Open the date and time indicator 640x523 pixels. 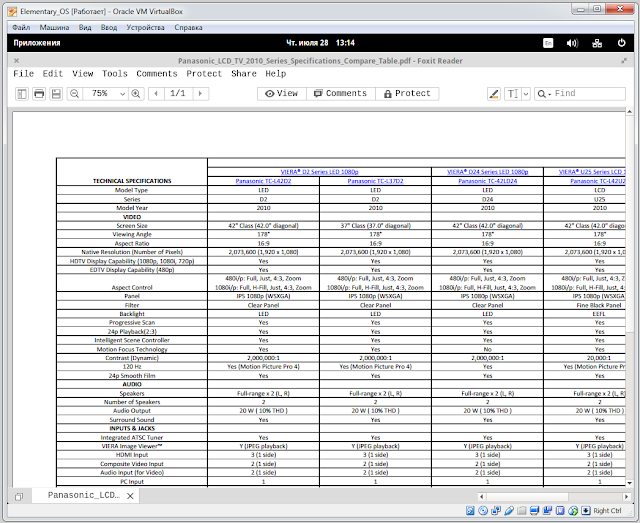click(320, 43)
